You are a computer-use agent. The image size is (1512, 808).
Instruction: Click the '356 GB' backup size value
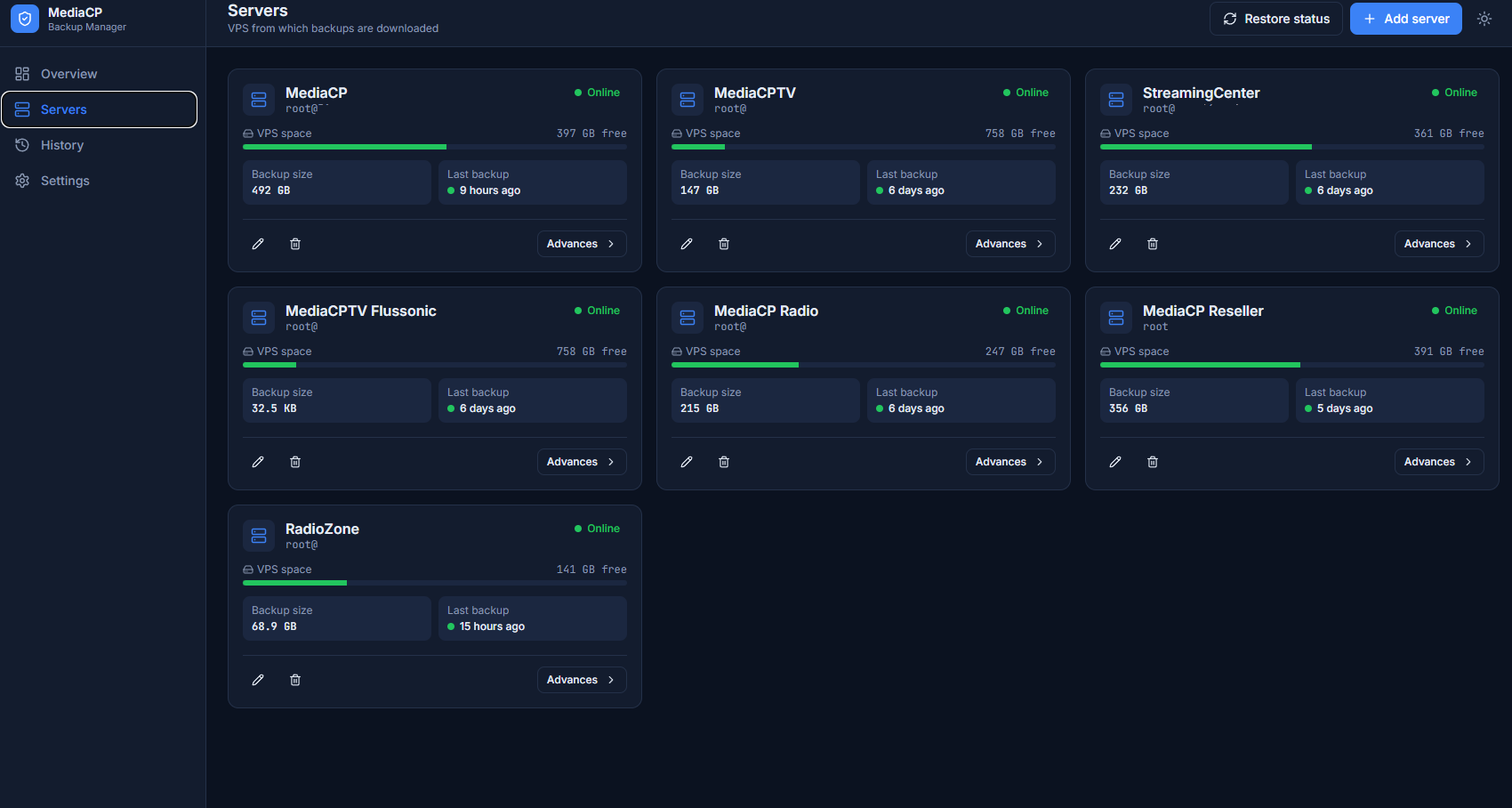coord(1129,408)
